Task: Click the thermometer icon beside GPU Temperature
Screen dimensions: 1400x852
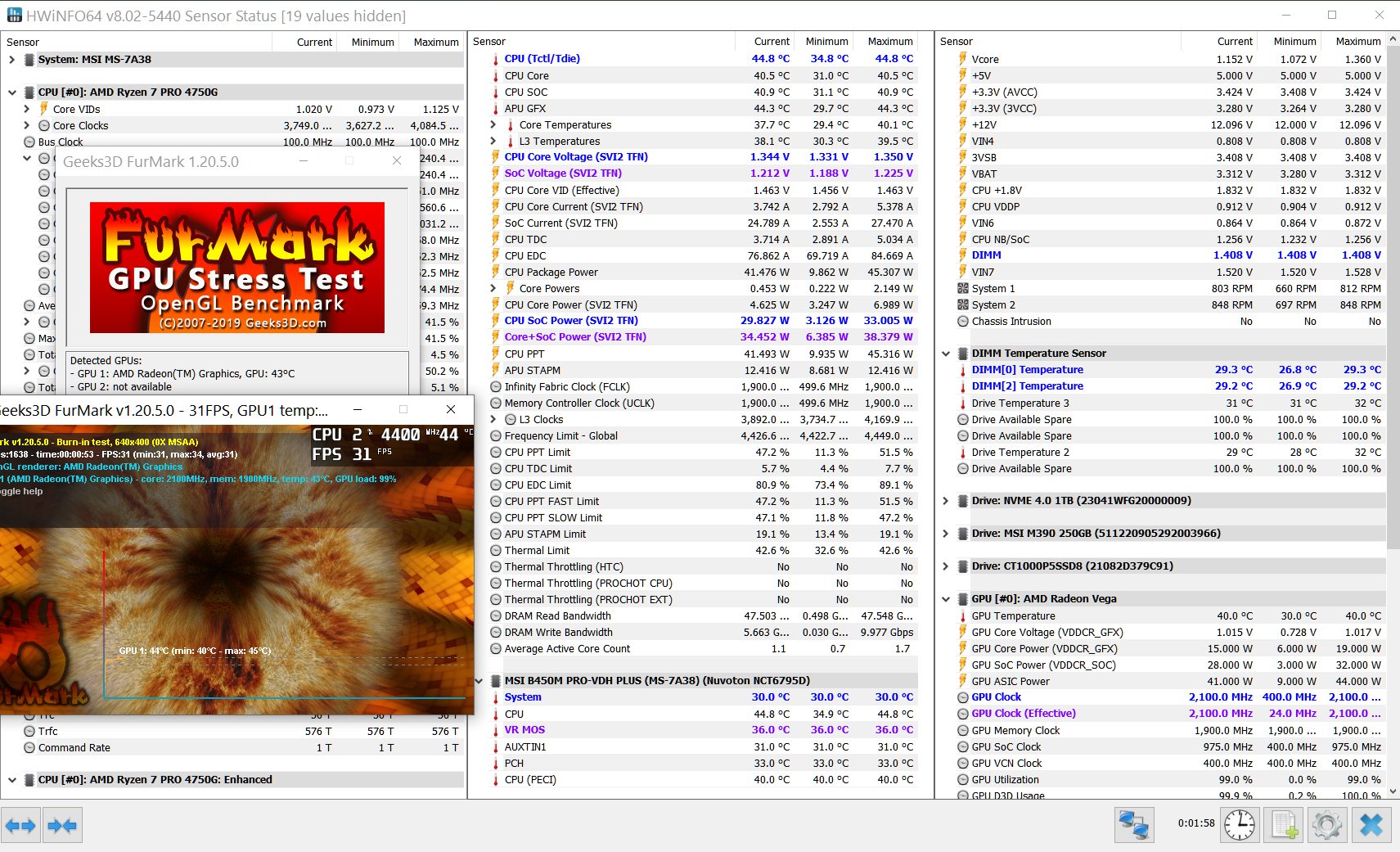Action: pyautogui.click(x=963, y=615)
